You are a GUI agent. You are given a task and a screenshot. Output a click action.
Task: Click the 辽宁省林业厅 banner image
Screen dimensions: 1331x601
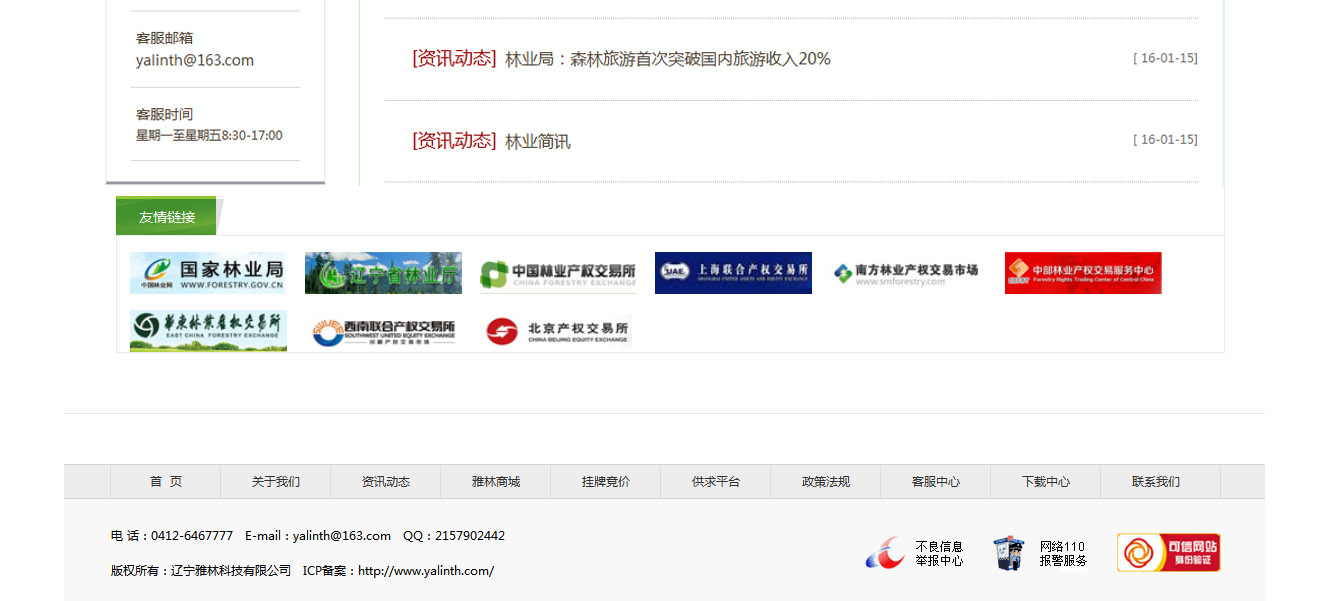[x=383, y=273]
